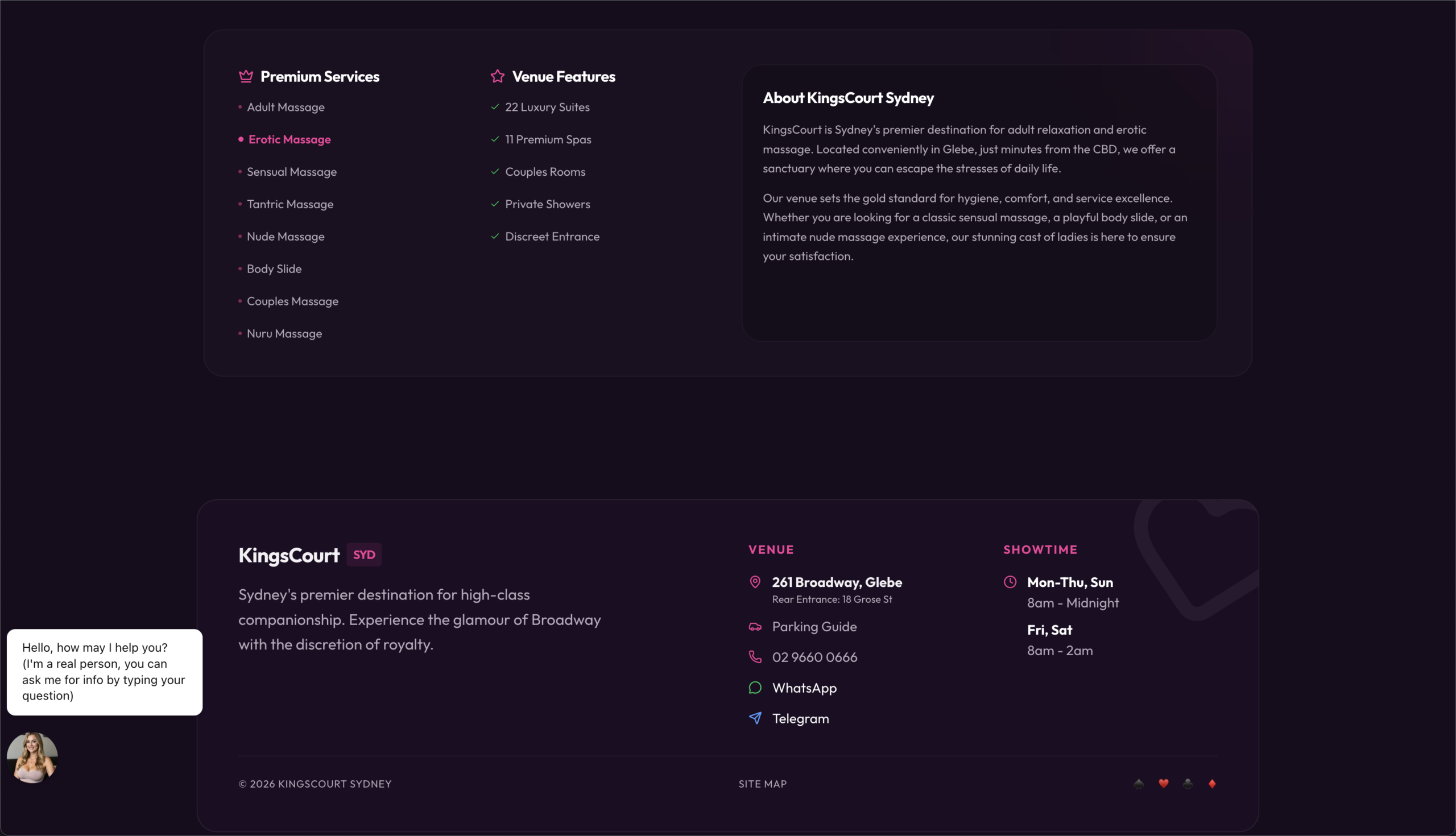Click the phone handset icon

click(755, 657)
